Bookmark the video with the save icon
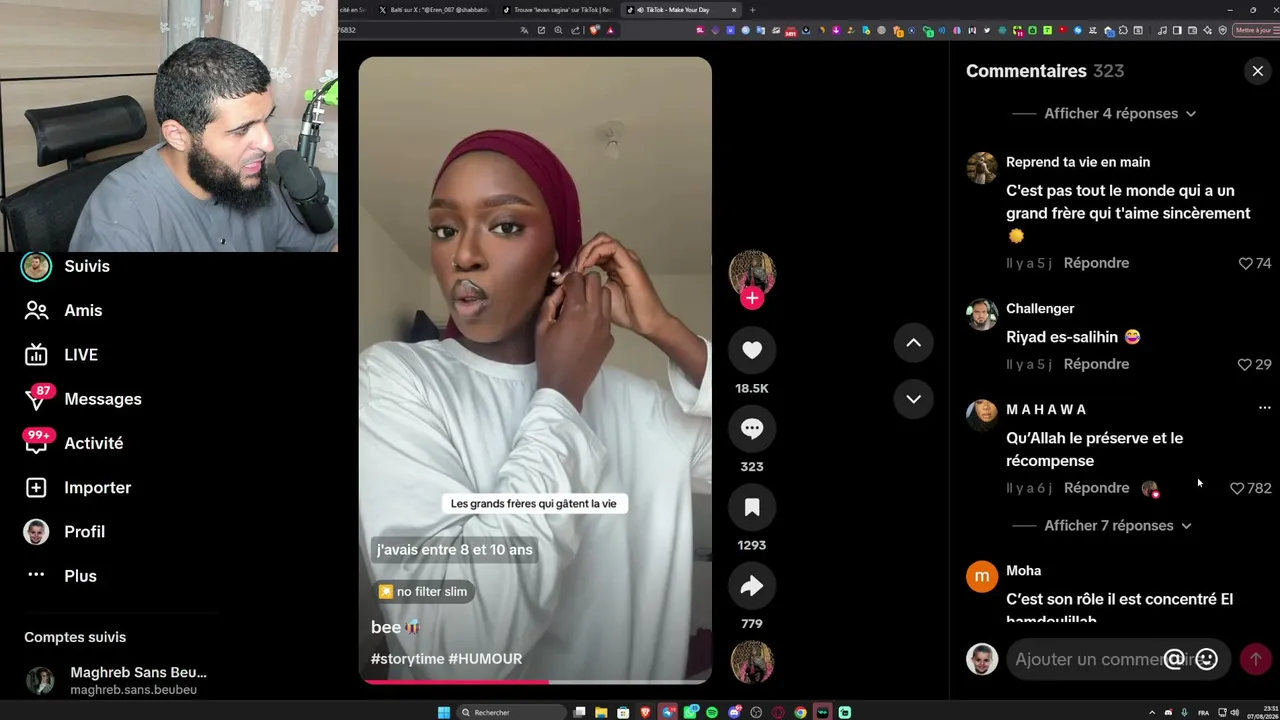Viewport: 1280px width, 720px height. coord(752,508)
